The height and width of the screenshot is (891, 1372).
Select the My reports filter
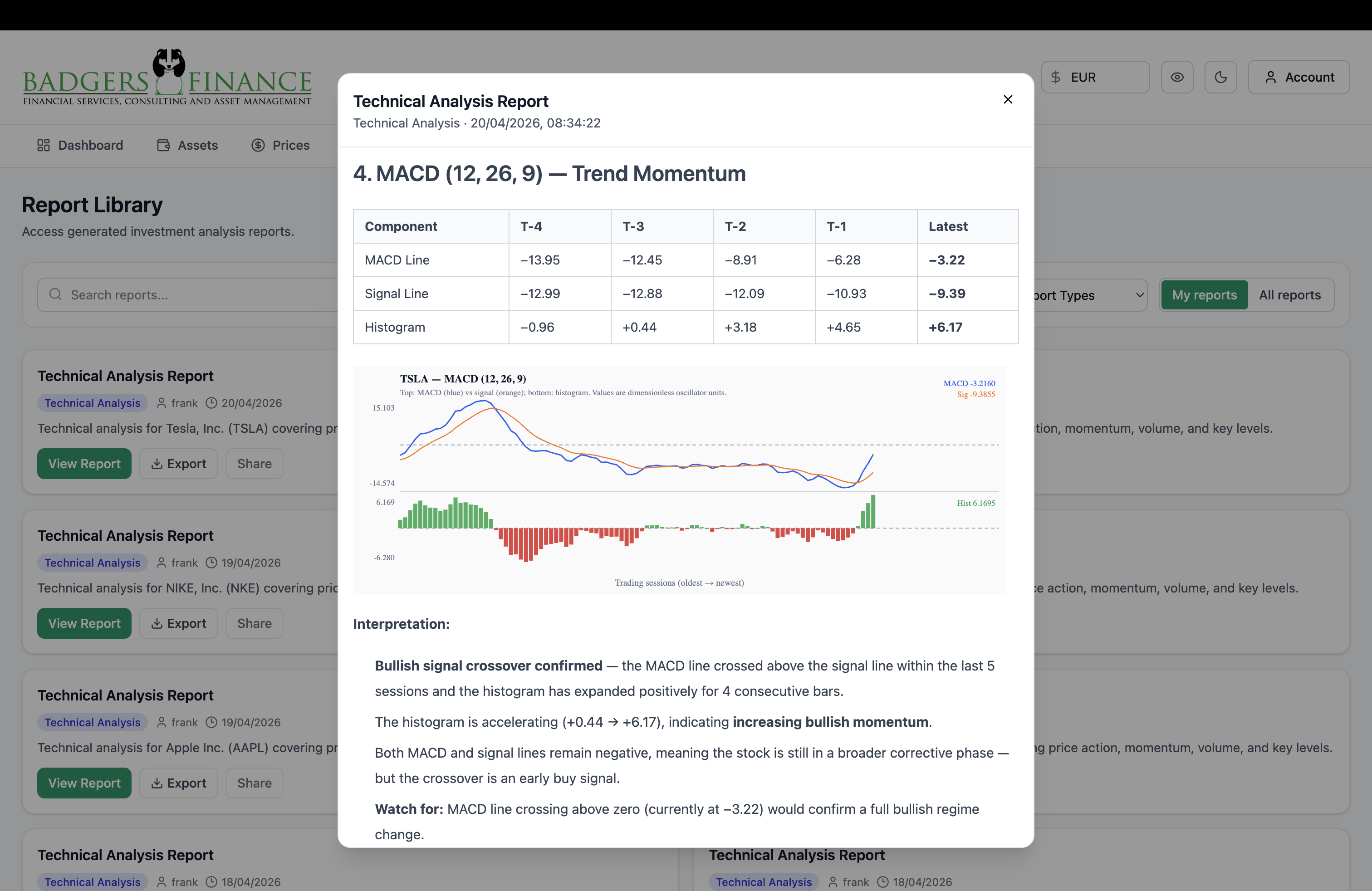(1204, 295)
